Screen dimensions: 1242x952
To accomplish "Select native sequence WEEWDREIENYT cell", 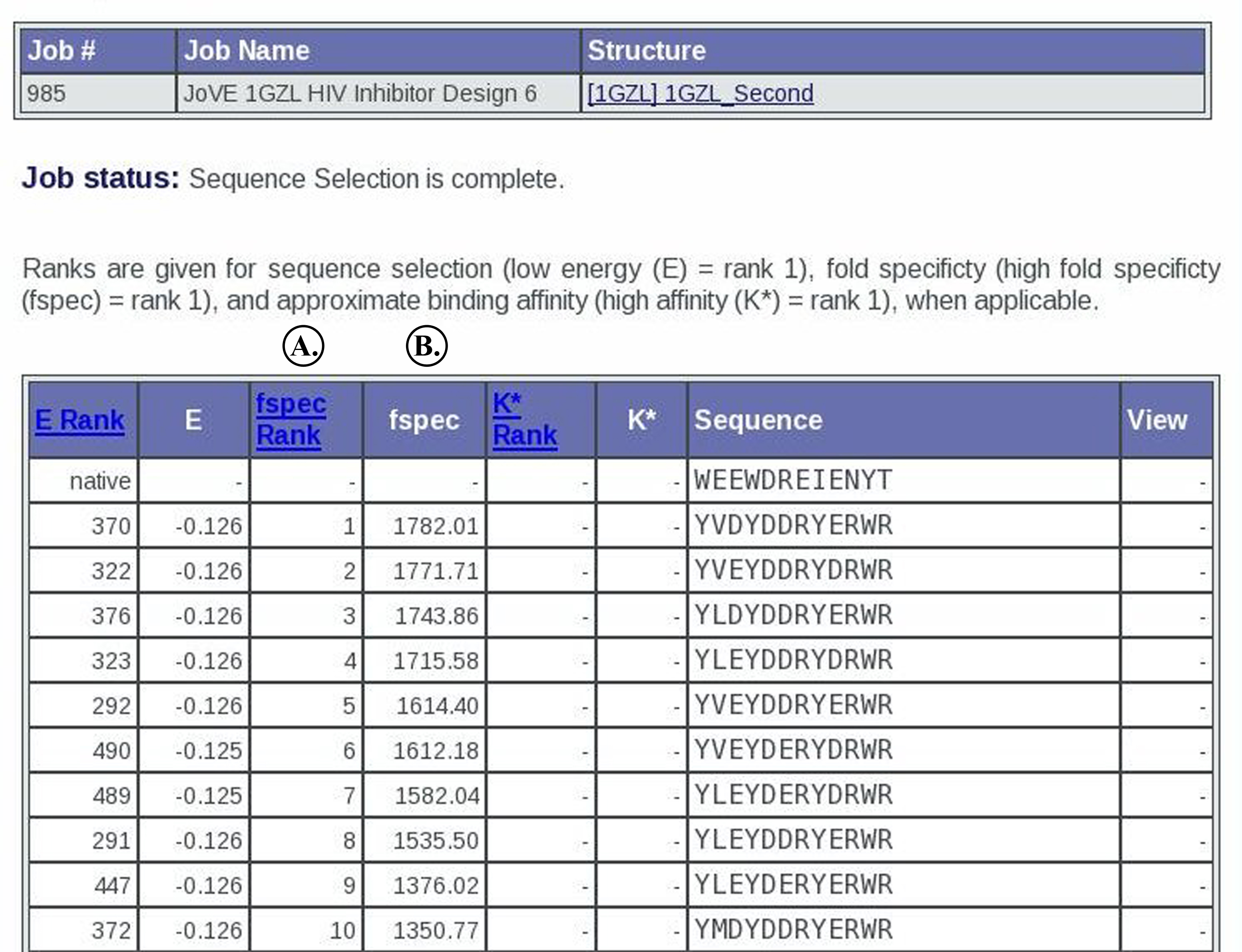I will 793,481.
